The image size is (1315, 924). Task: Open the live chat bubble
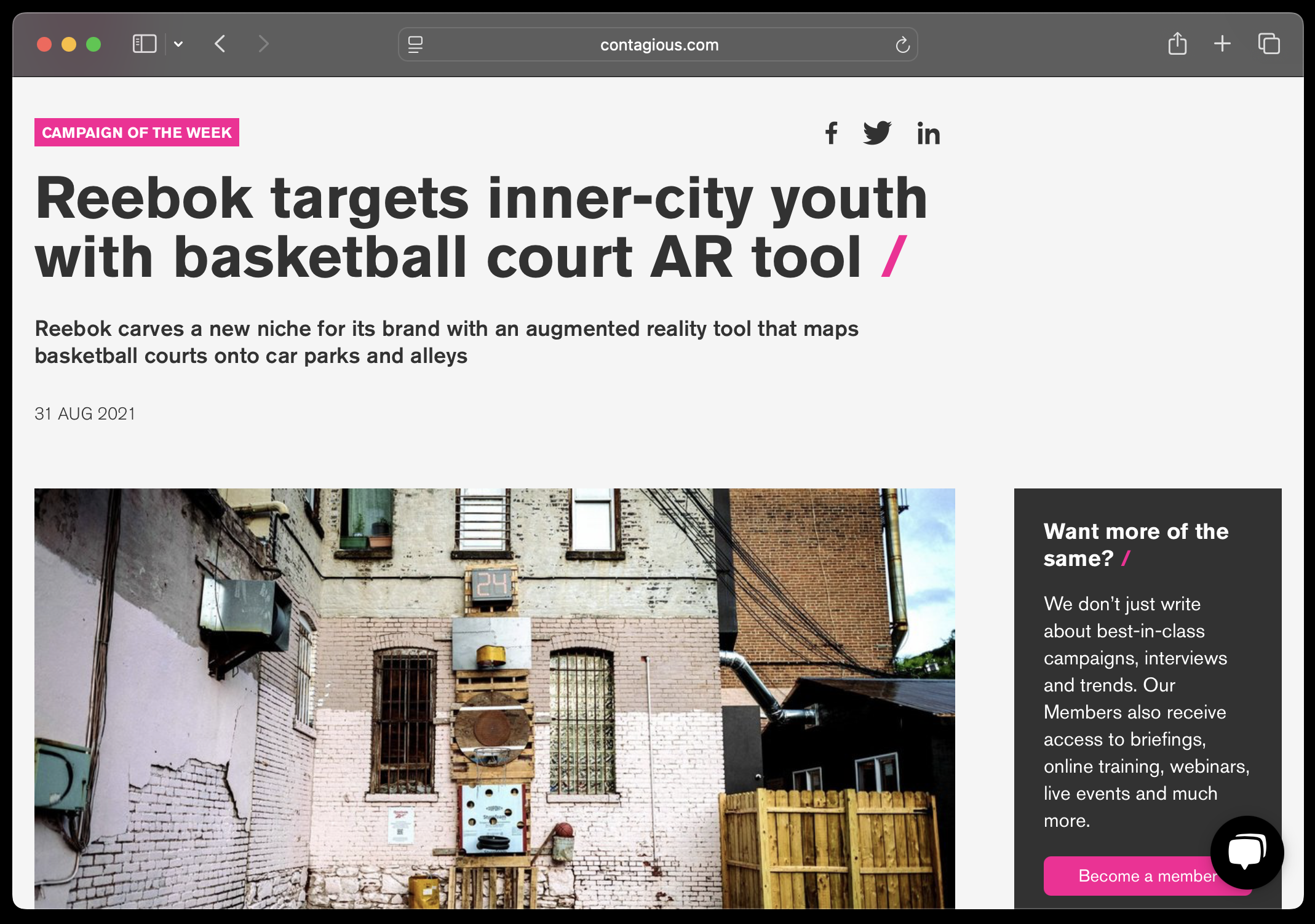click(1247, 852)
